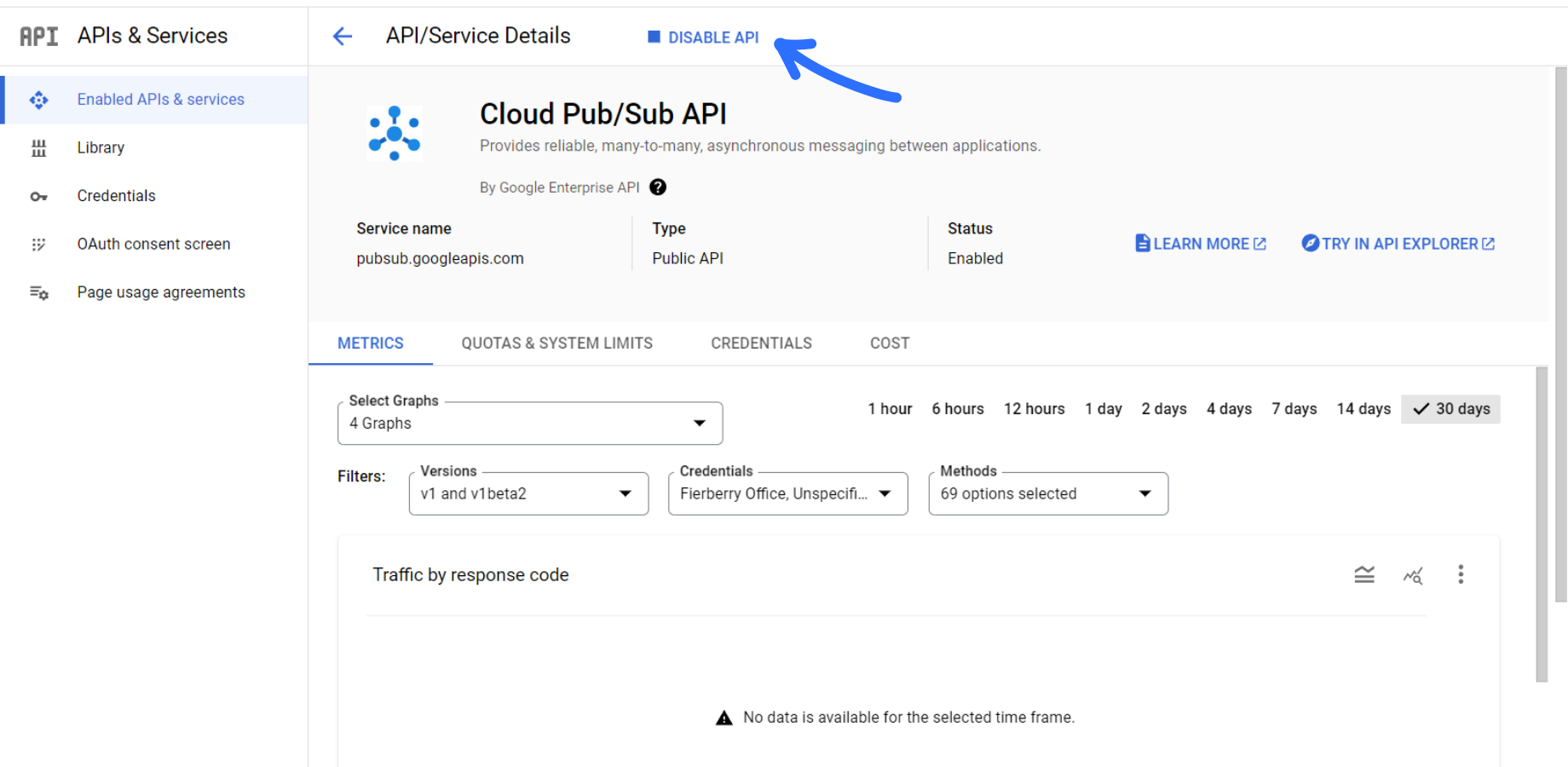Open the Credentials sidebar item
The image size is (1568, 767).
(x=154, y=196)
